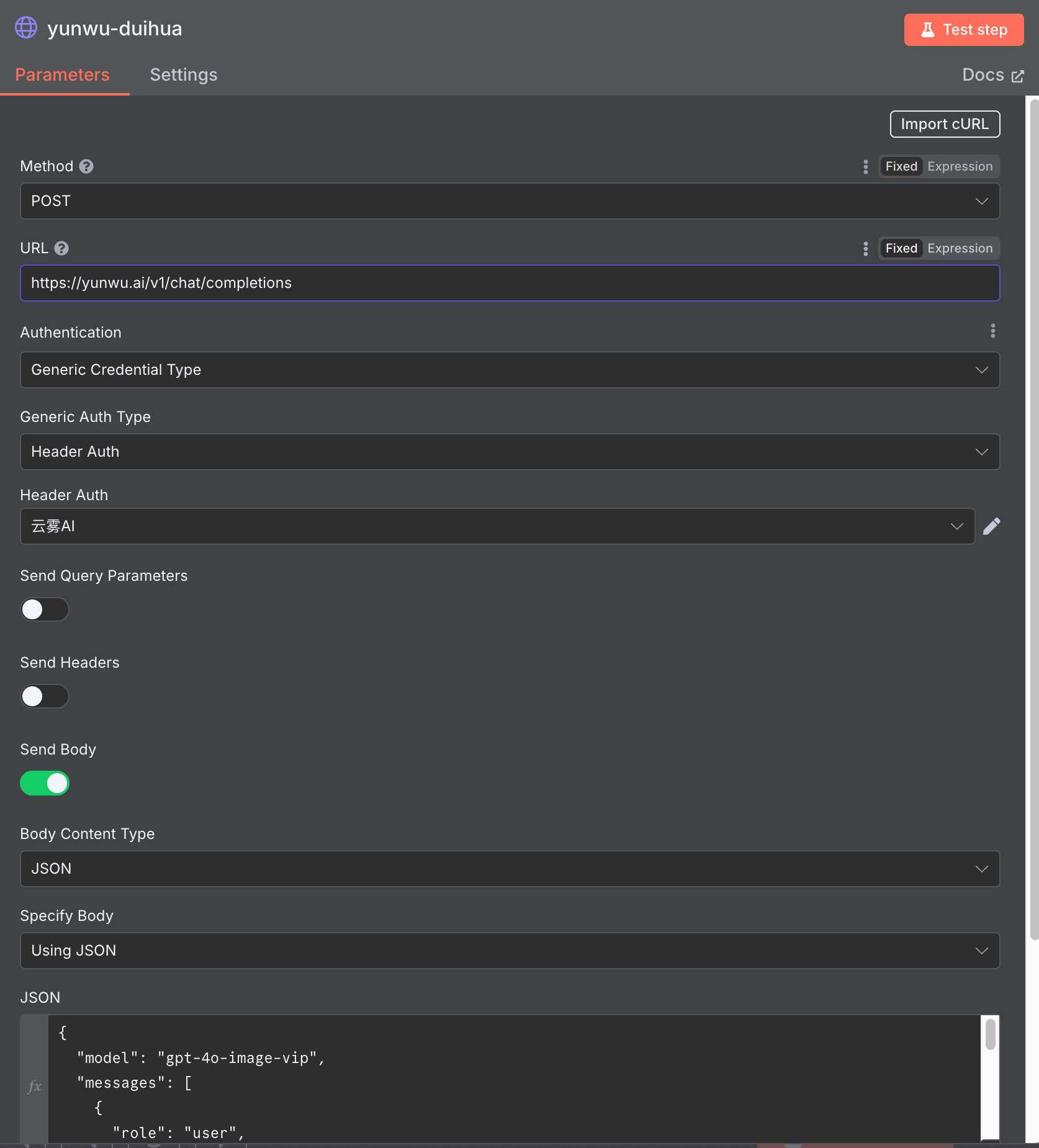Click the globe node icon beside yunwu-duihua
The height and width of the screenshot is (1148, 1039).
(x=26, y=28)
